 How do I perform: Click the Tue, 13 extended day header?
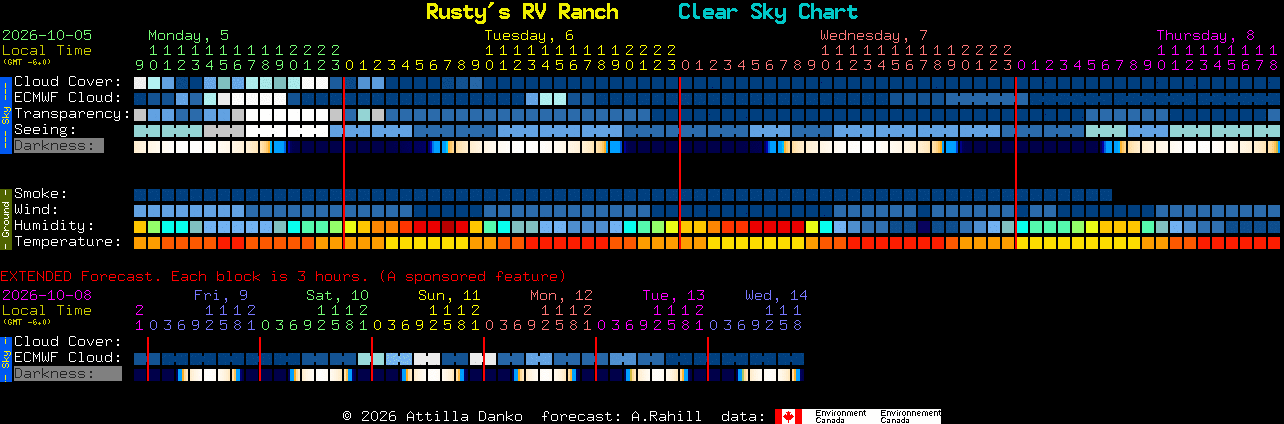coord(673,295)
